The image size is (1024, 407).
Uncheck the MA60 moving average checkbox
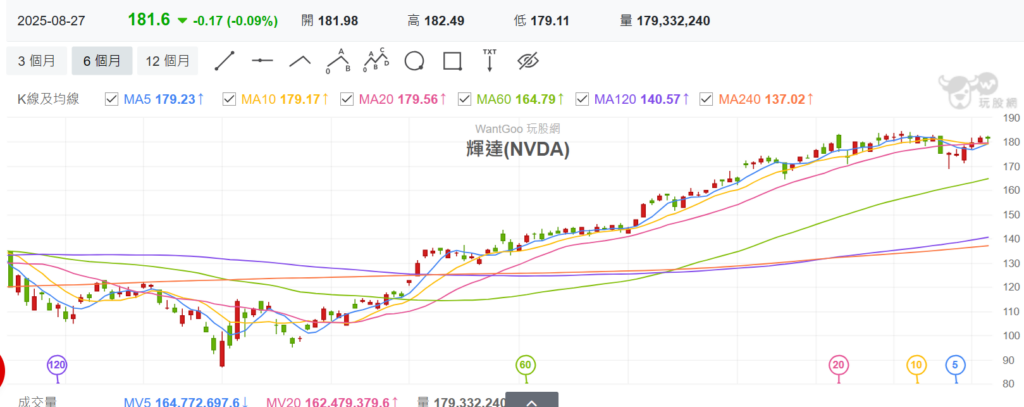[464, 99]
